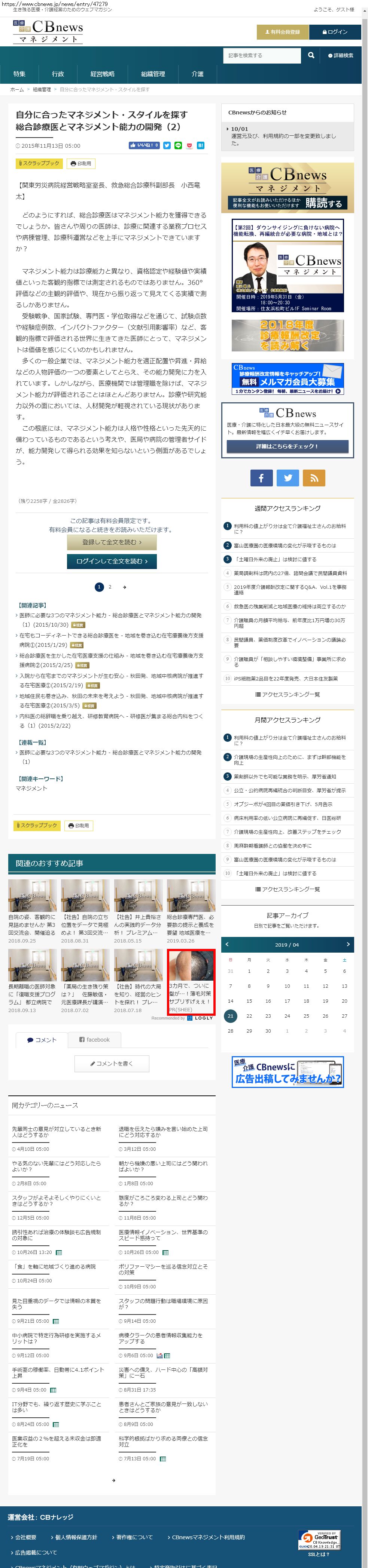Switch to facebook comments tab
The height and width of the screenshot is (1568, 368).
tap(94, 1040)
